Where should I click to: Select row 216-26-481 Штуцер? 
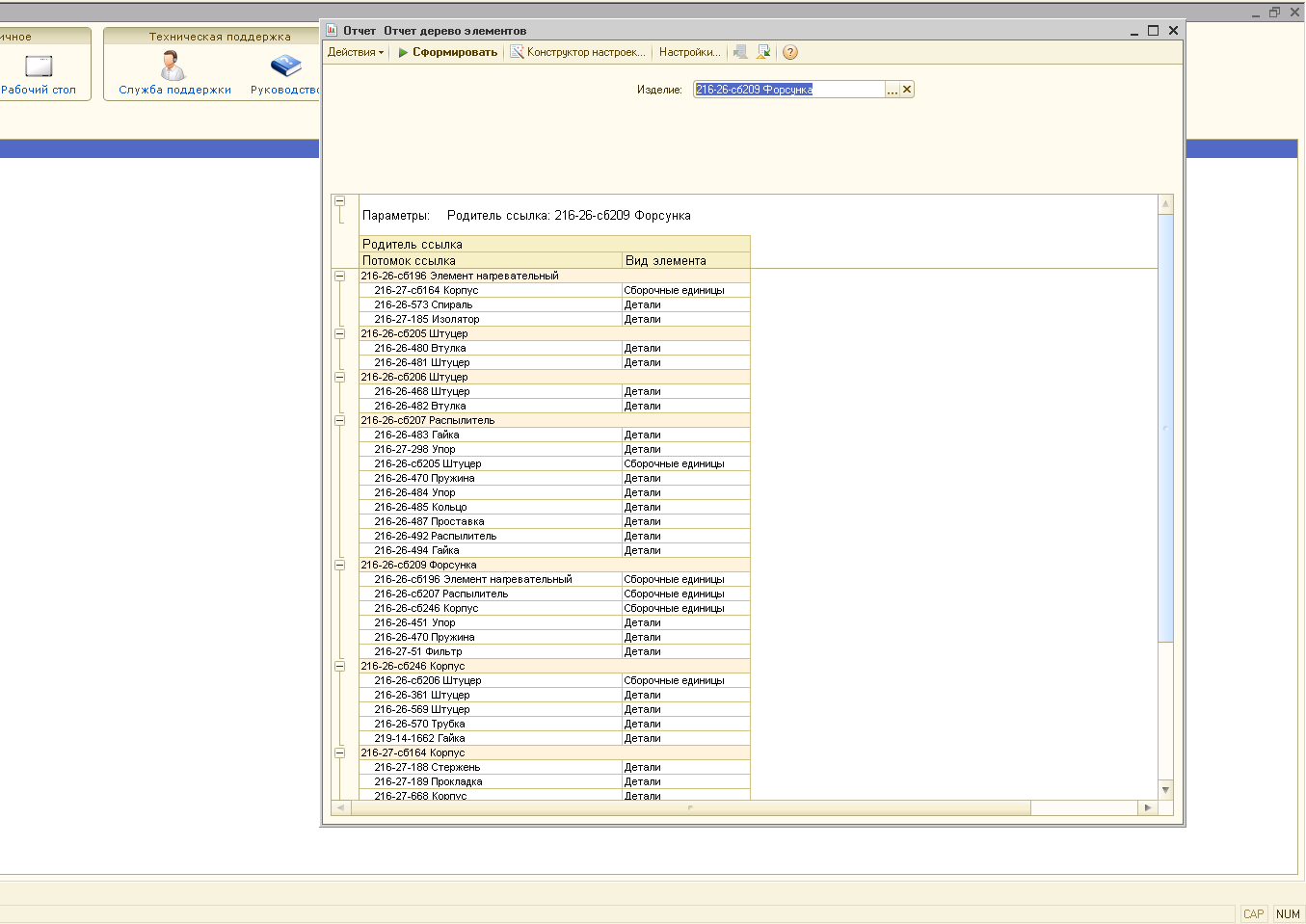pos(554,362)
